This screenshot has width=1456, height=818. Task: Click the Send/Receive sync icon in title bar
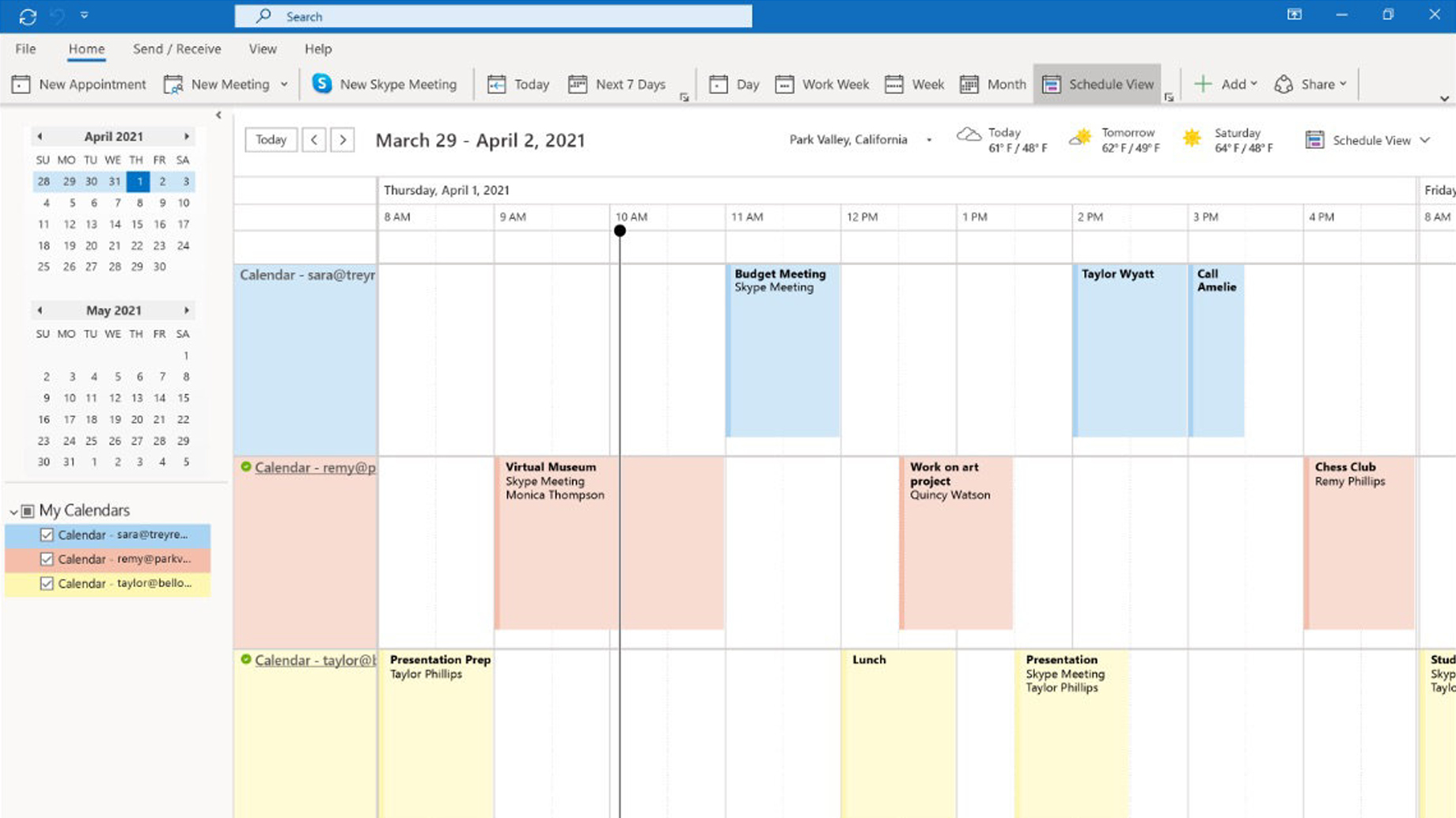click(28, 16)
